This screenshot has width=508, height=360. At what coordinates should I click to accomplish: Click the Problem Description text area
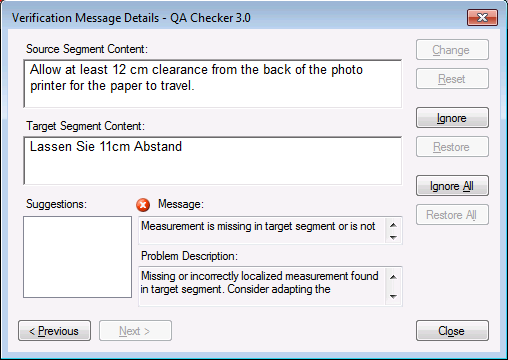tap(262, 286)
